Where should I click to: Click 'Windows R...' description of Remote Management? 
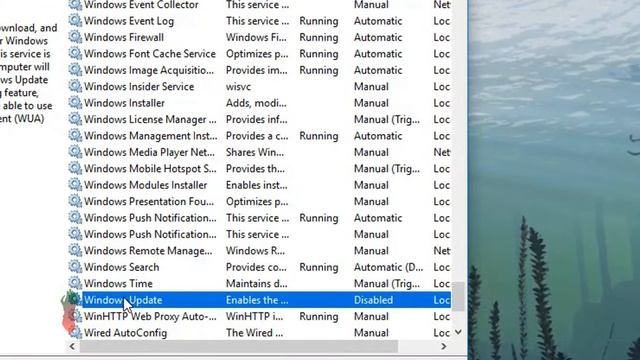pyautogui.click(x=255, y=251)
